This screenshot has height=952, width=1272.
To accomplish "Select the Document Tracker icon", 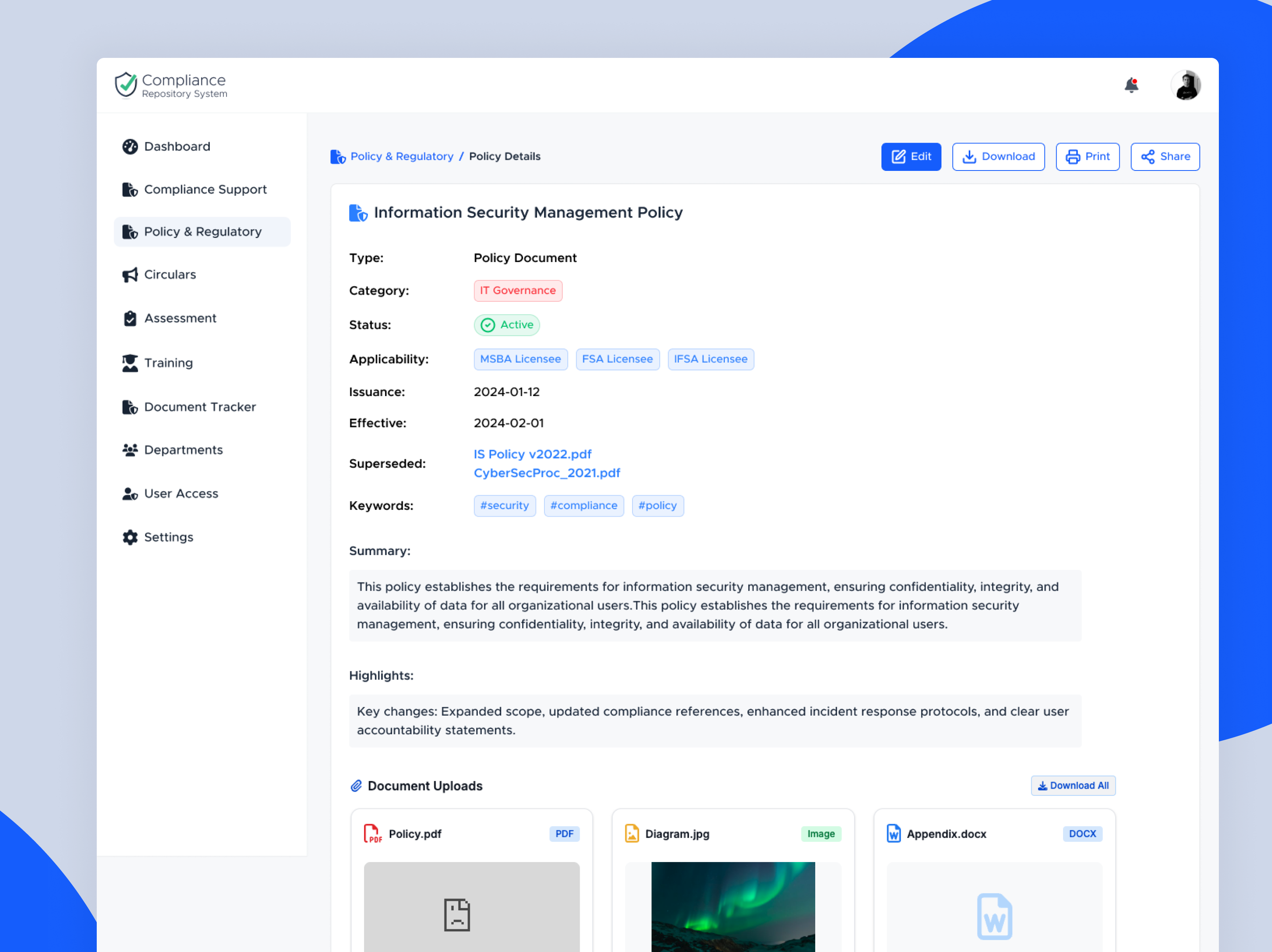I will click(130, 406).
